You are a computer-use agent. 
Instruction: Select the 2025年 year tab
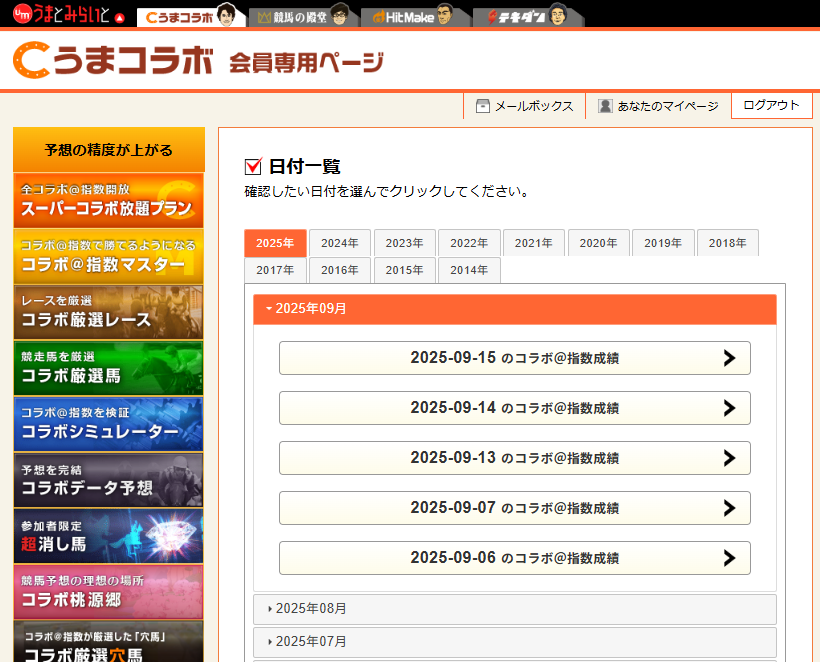275,243
